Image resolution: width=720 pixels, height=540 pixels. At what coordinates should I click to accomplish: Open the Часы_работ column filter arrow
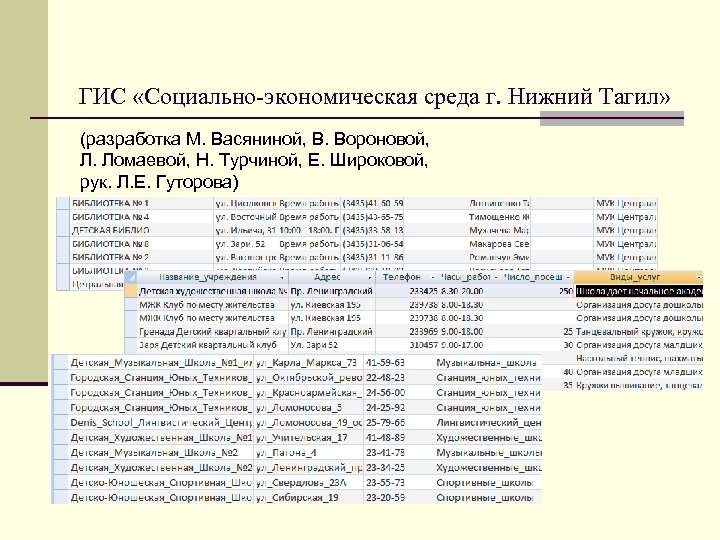pos(496,277)
